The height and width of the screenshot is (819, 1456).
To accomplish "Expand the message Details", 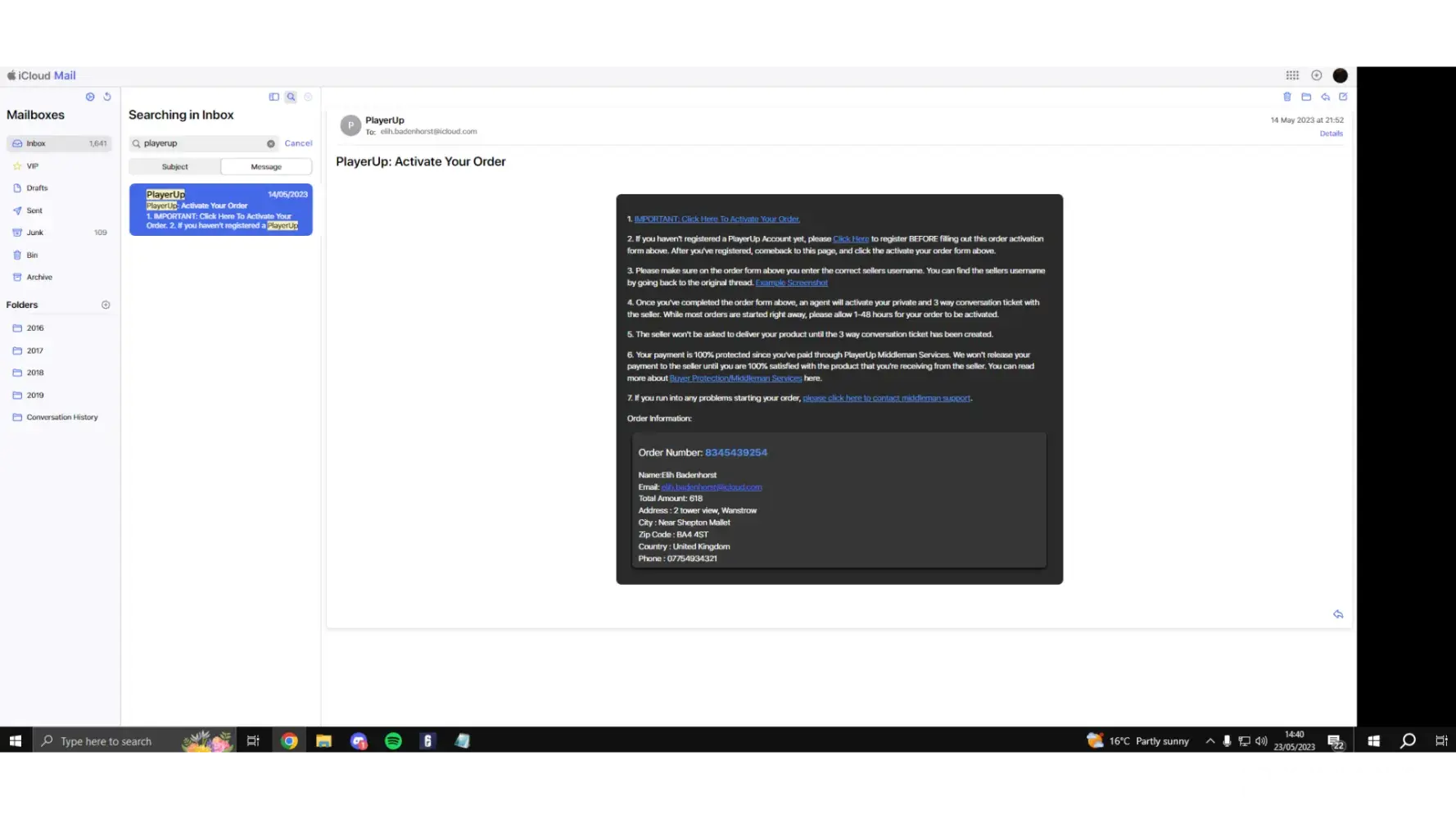I will 1331,133.
